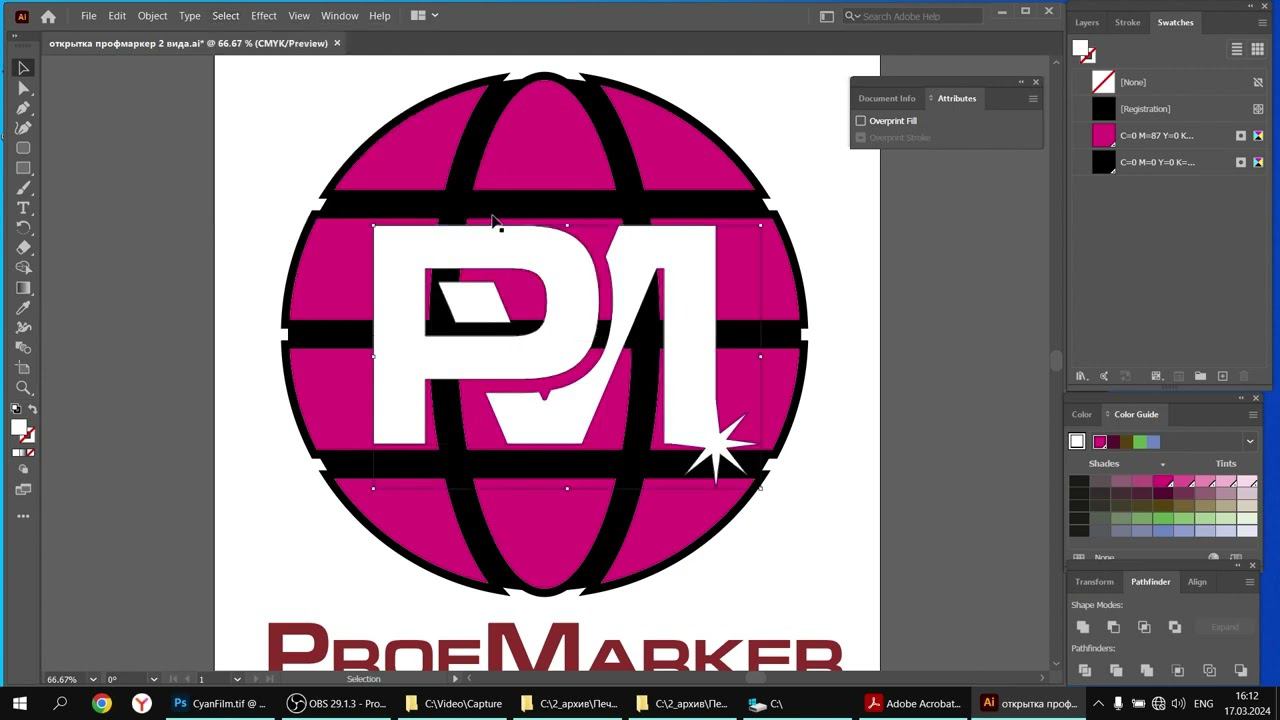Click Minus Back pathfinder icon

1240,670
